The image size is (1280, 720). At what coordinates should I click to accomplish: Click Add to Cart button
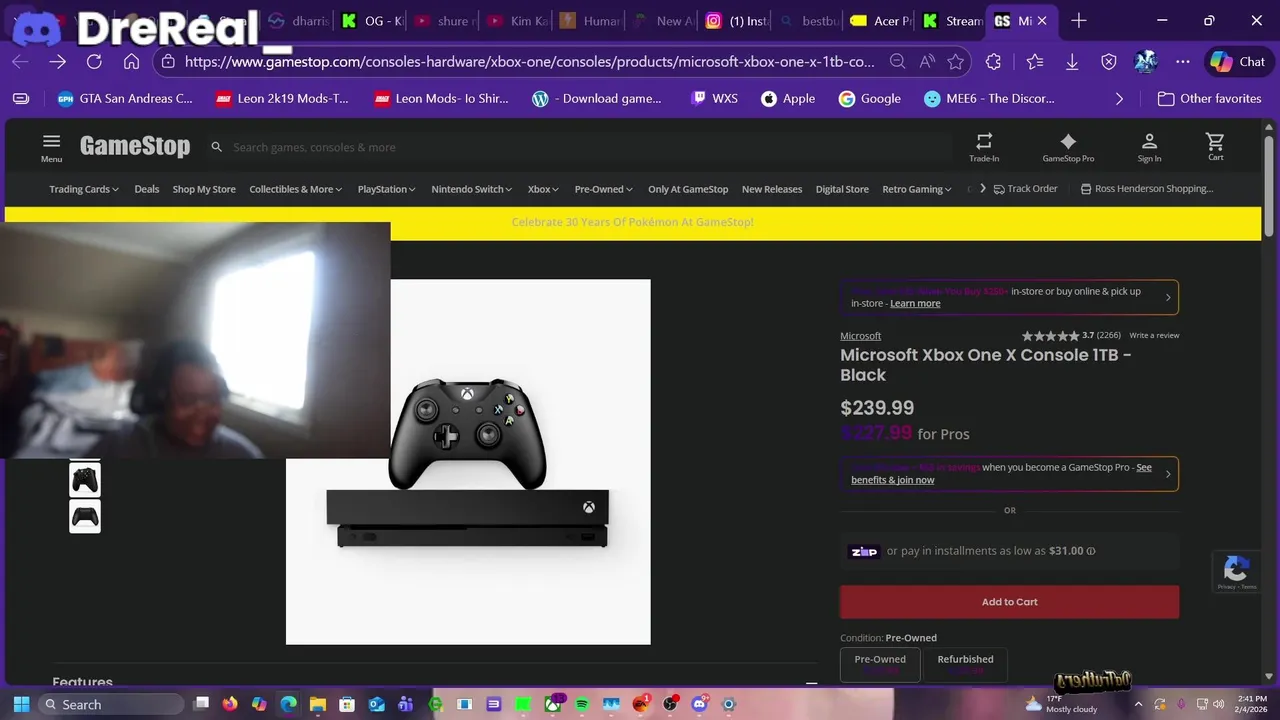click(x=1009, y=602)
